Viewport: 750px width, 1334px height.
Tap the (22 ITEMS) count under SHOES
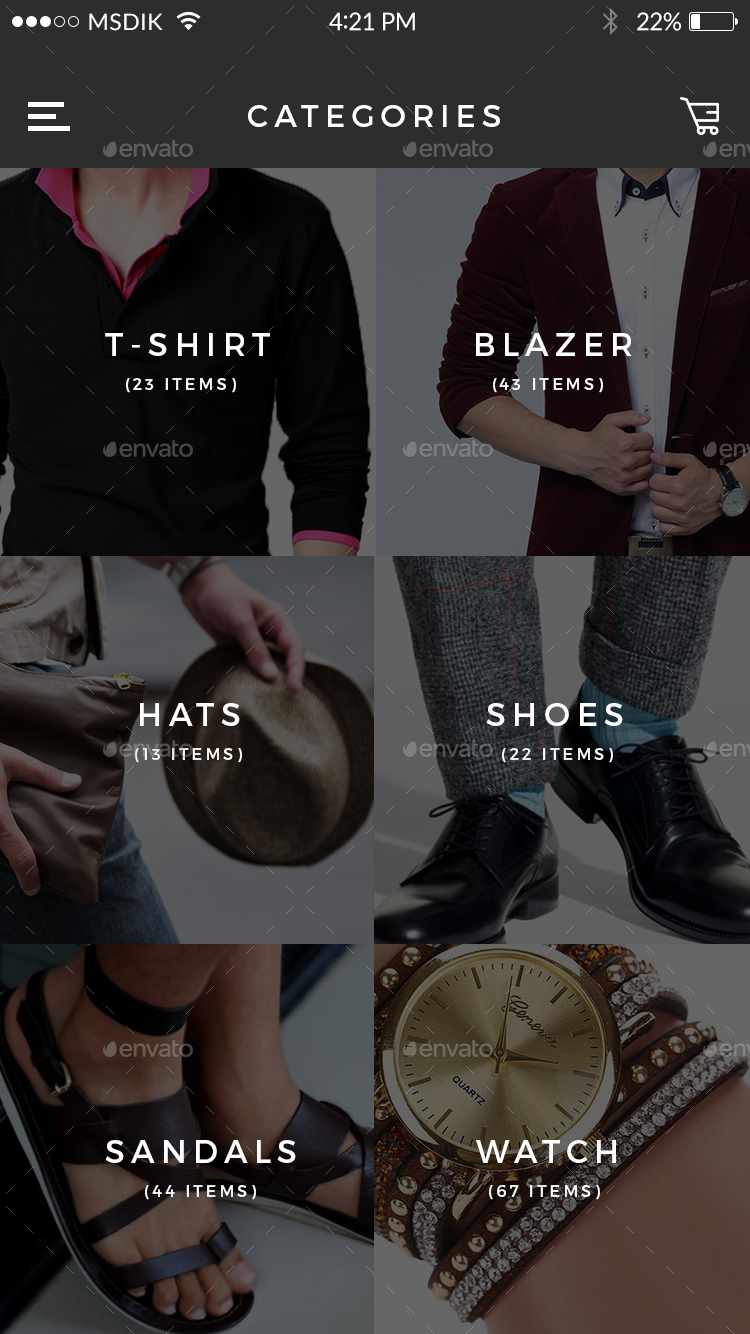click(558, 754)
